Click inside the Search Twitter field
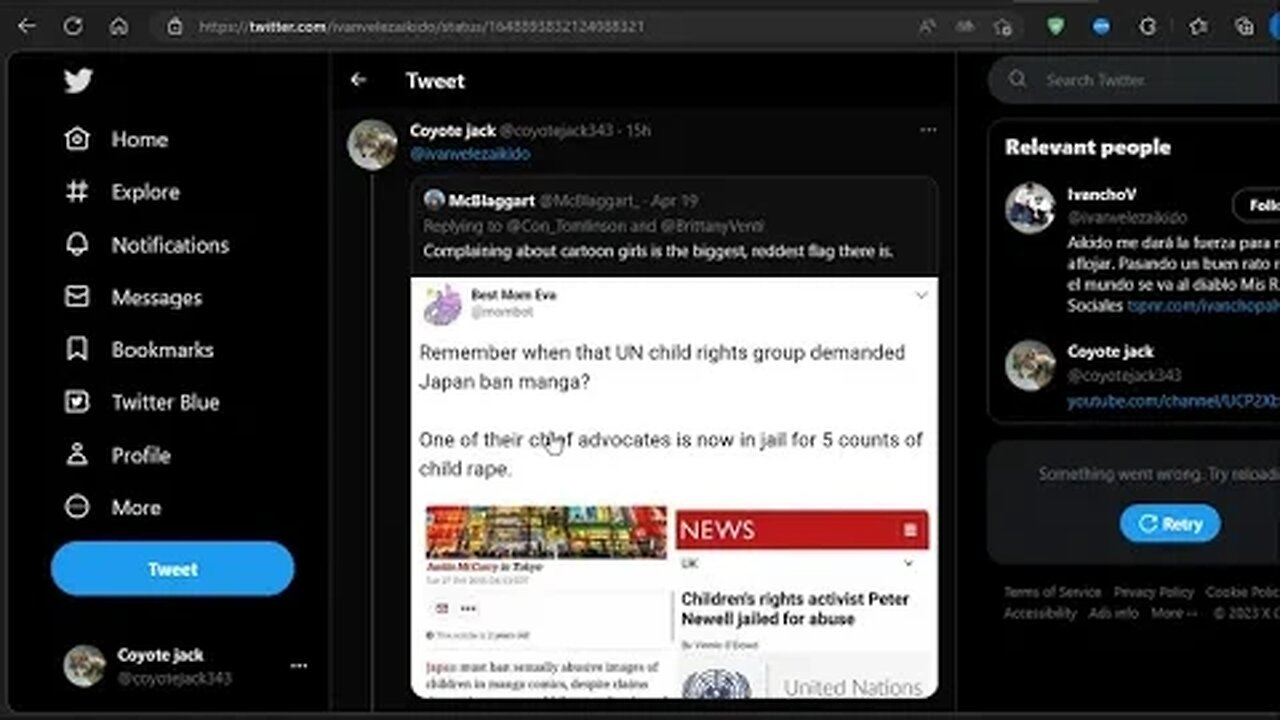The width and height of the screenshot is (1280, 720). (x=1134, y=80)
